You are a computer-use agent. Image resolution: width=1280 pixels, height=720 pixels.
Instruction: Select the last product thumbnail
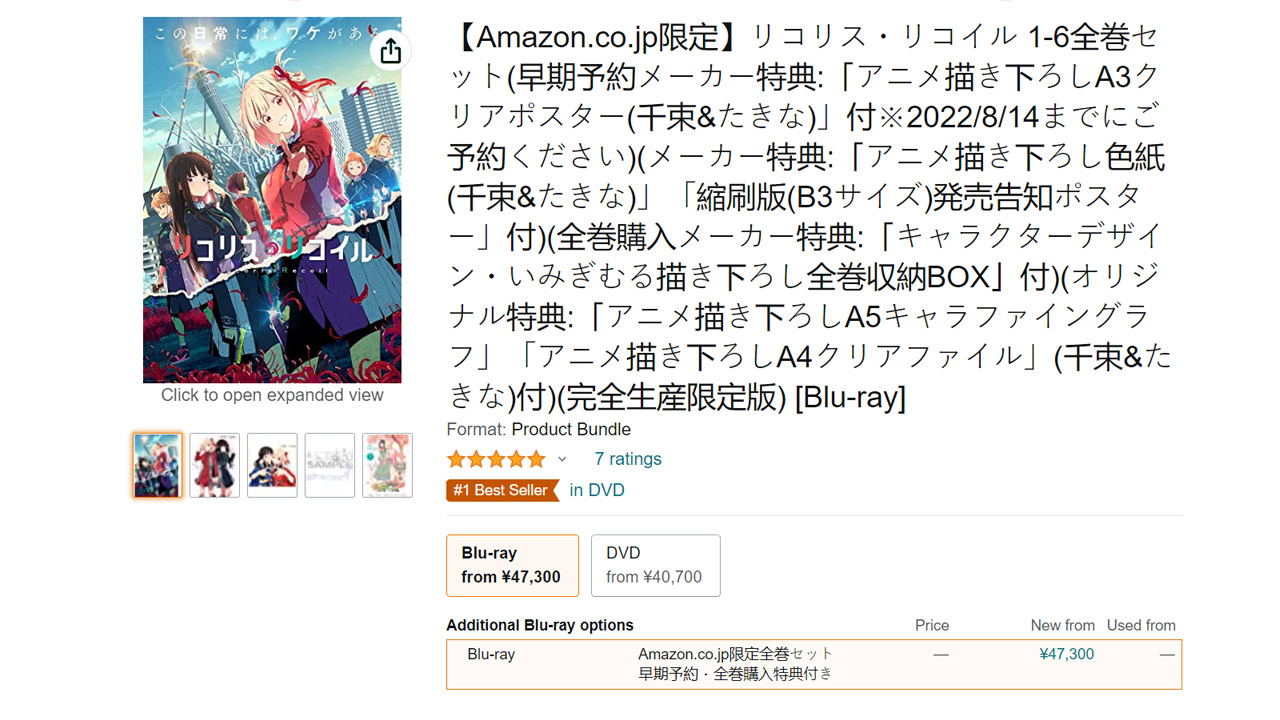click(x=386, y=464)
